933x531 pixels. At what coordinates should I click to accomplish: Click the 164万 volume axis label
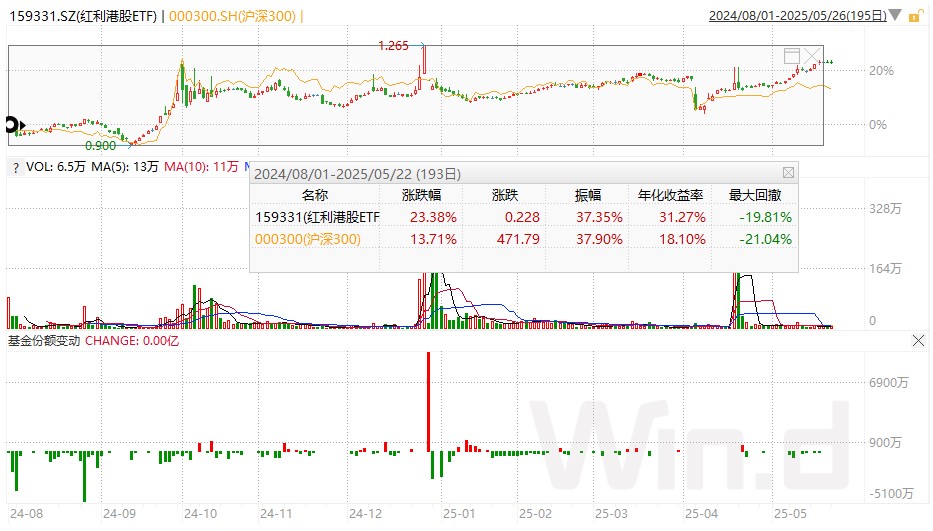[x=885, y=268]
